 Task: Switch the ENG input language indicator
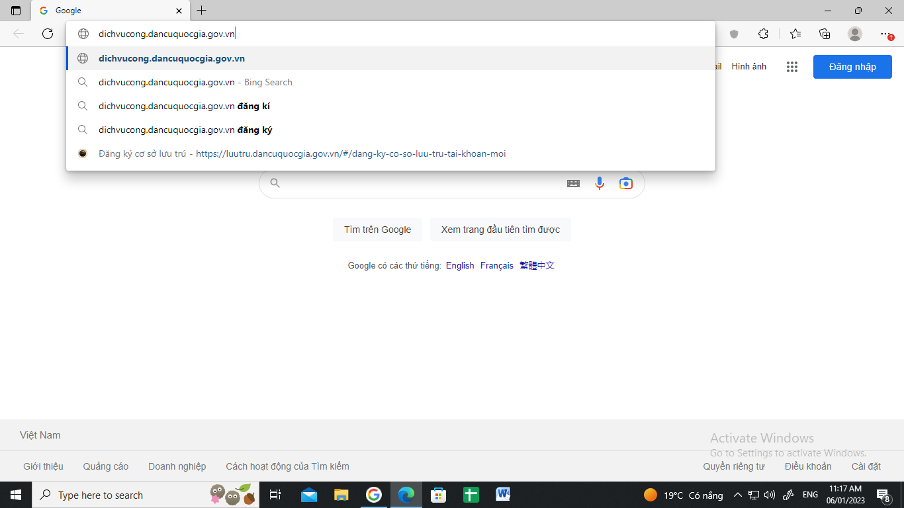(810, 495)
